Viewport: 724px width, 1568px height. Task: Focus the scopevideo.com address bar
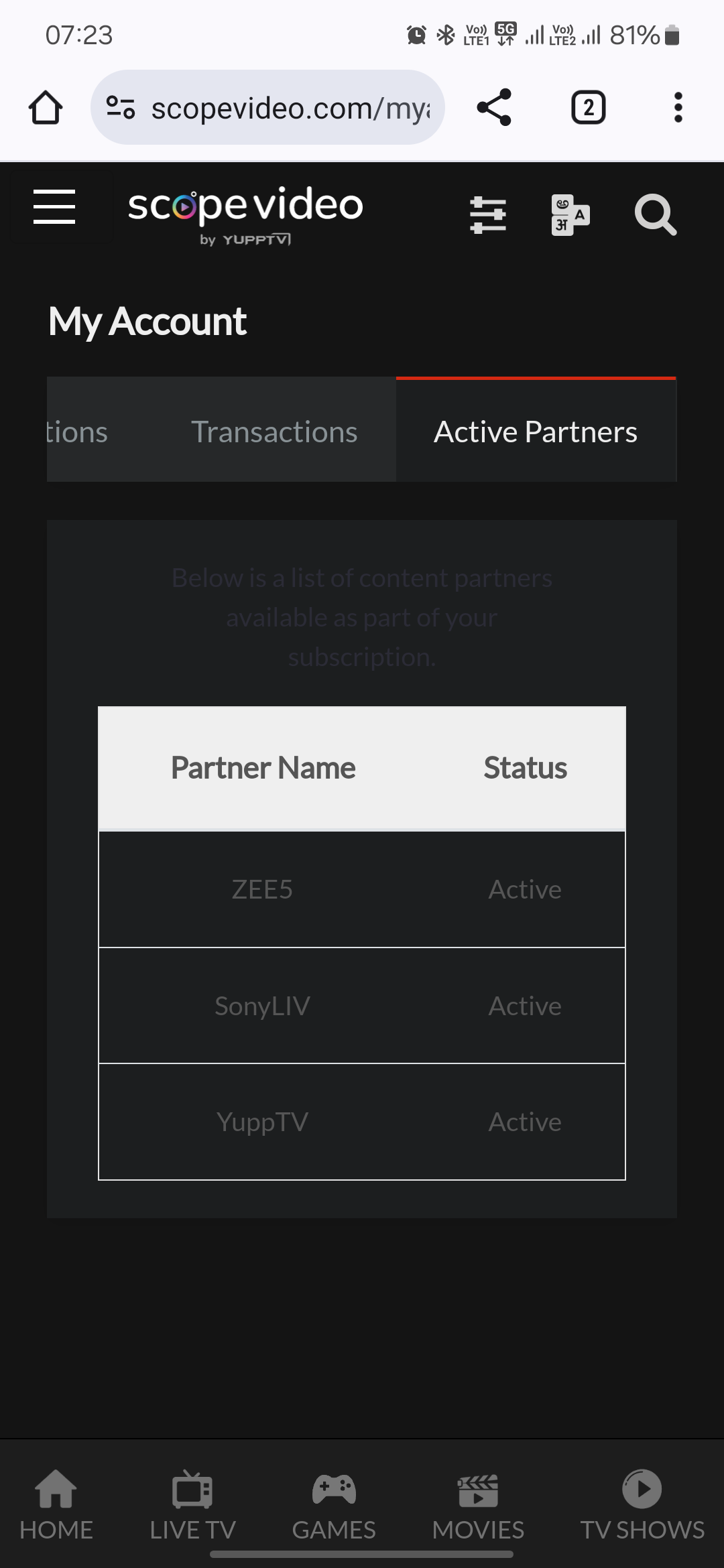(x=290, y=108)
